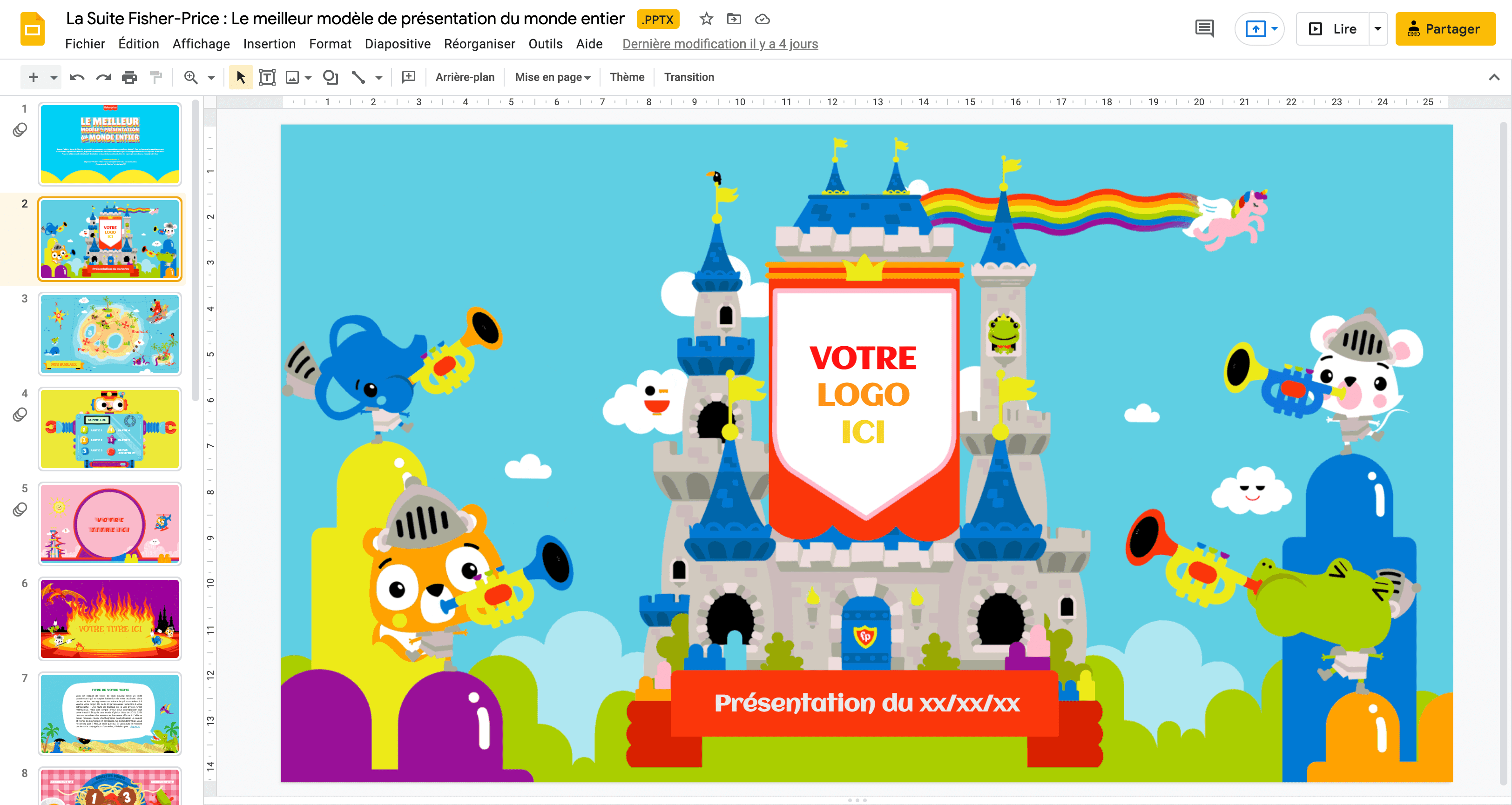
Task: Expand presentation options next to Lire
Action: 1377,29
